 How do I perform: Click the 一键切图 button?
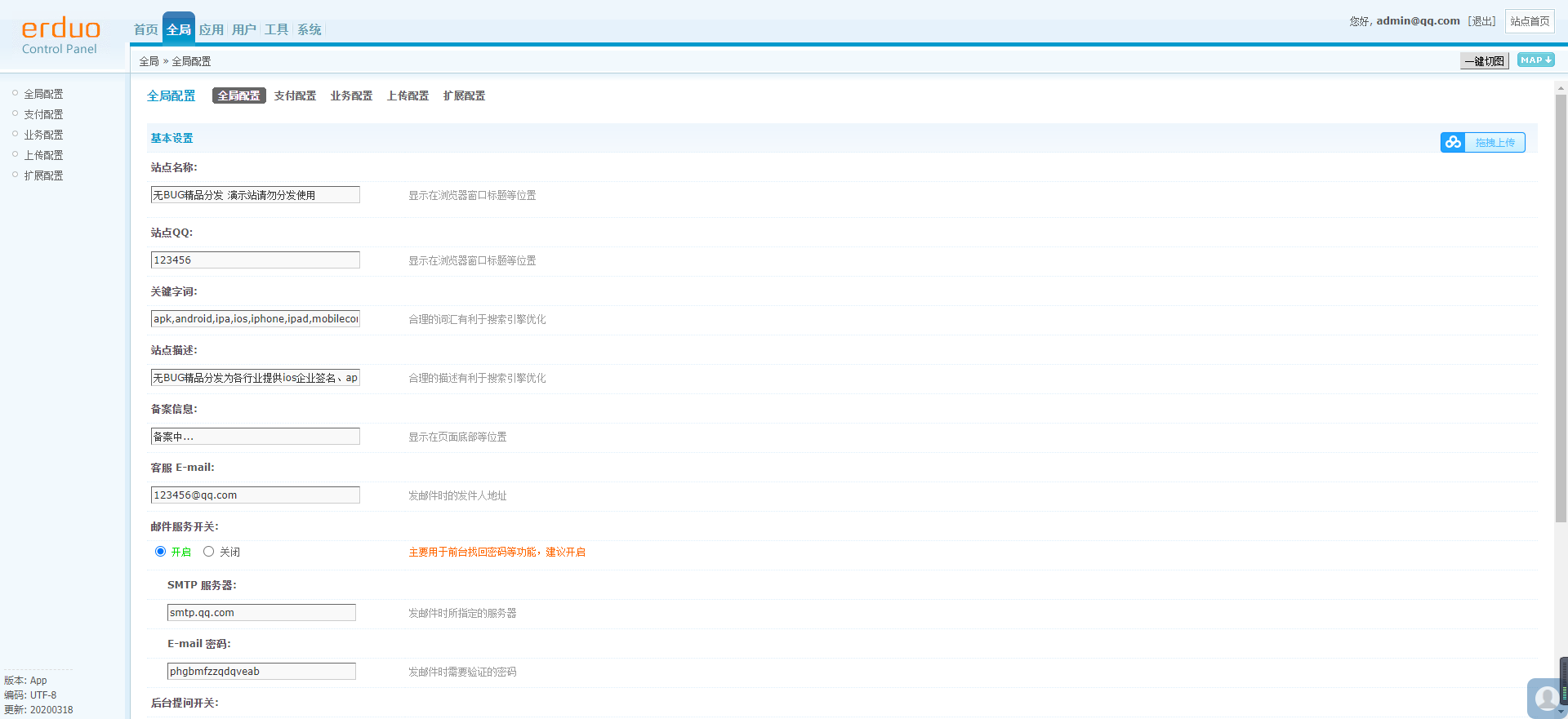(1484, 61)
